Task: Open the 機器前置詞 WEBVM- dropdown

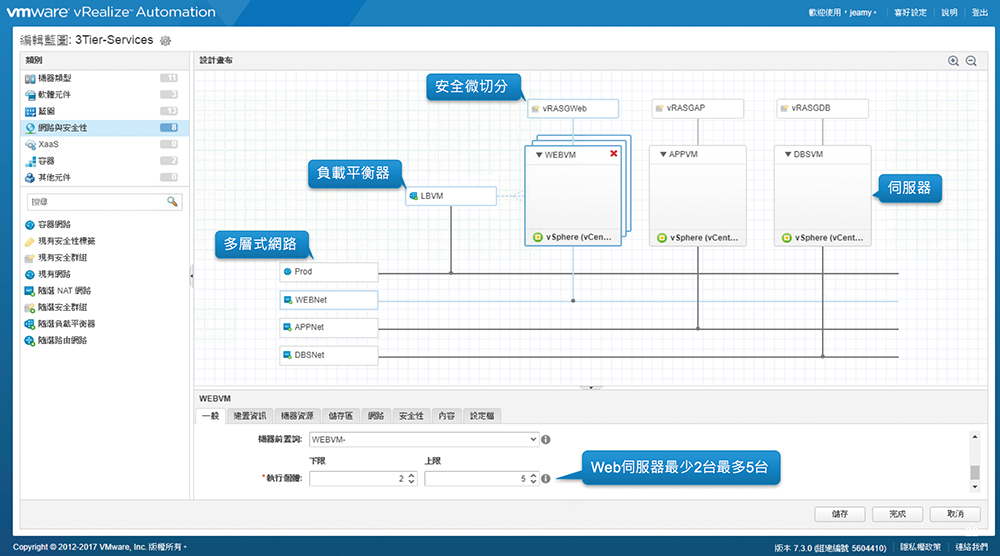Action: [424, 439]
